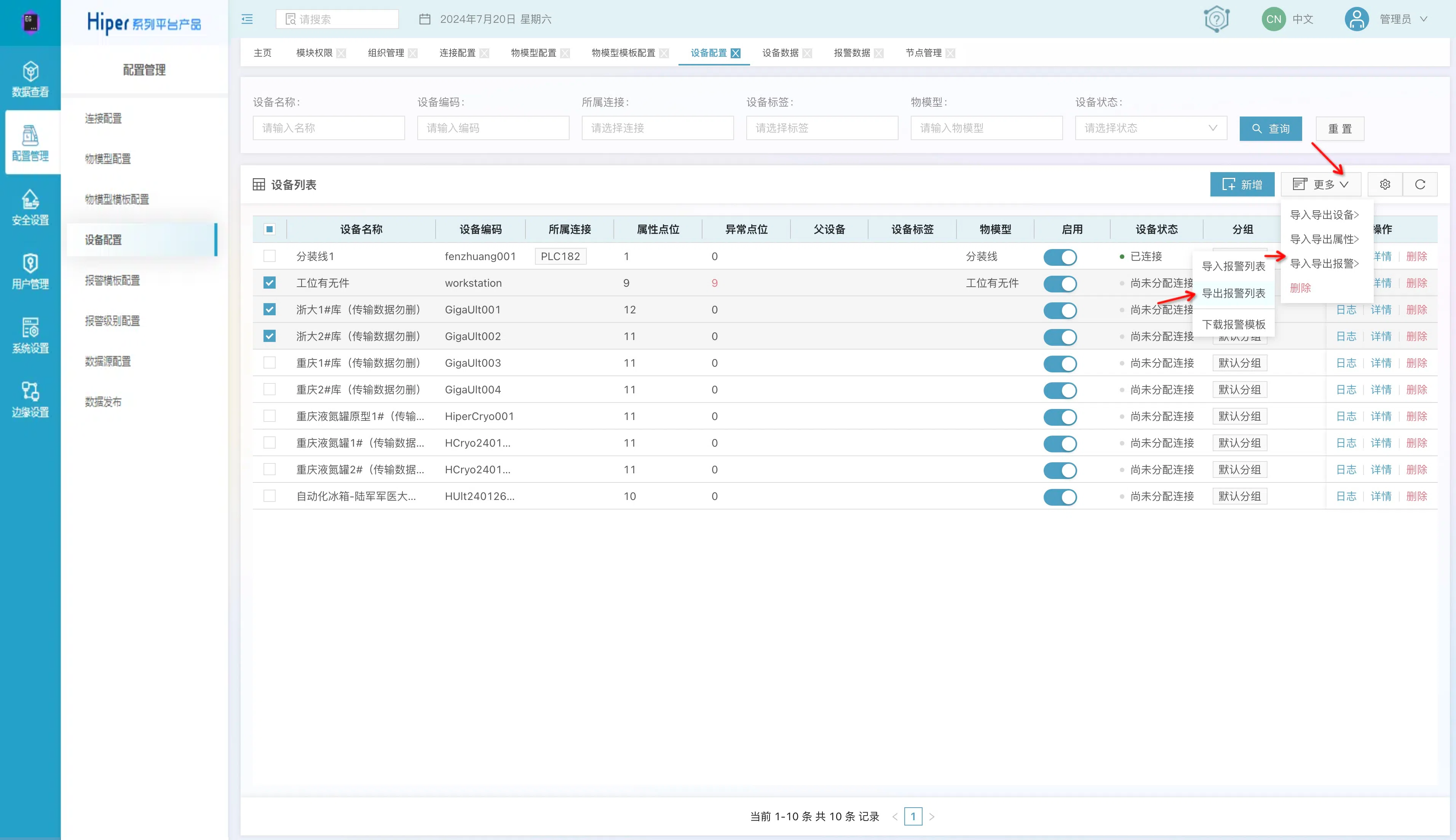The width and height of the screenshot is (1456, 840).
Task: Open 报警级别配置 in the config menu
Action: [x=112, y=321]
